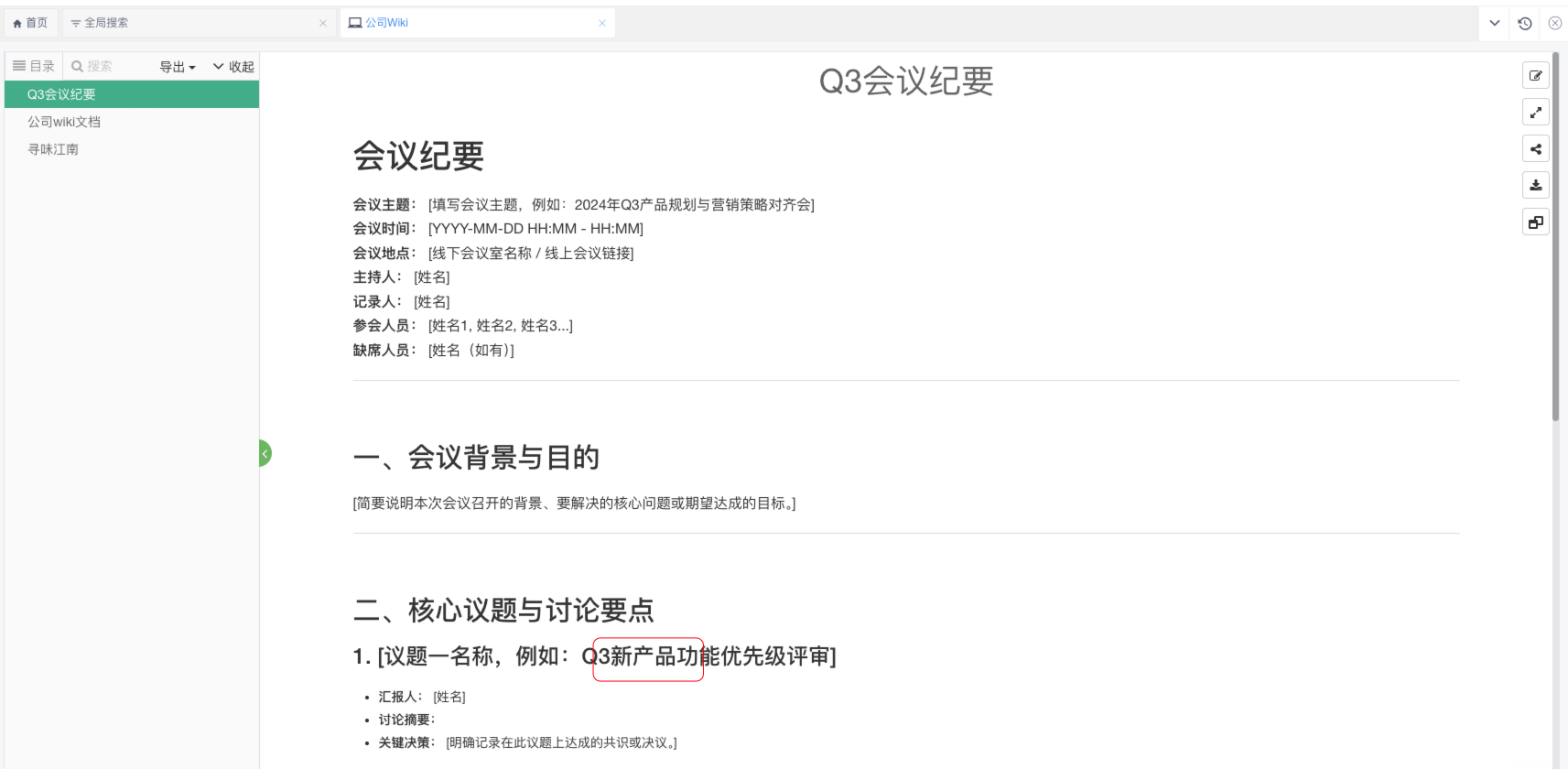Click the download icon

click(1536, 185)
